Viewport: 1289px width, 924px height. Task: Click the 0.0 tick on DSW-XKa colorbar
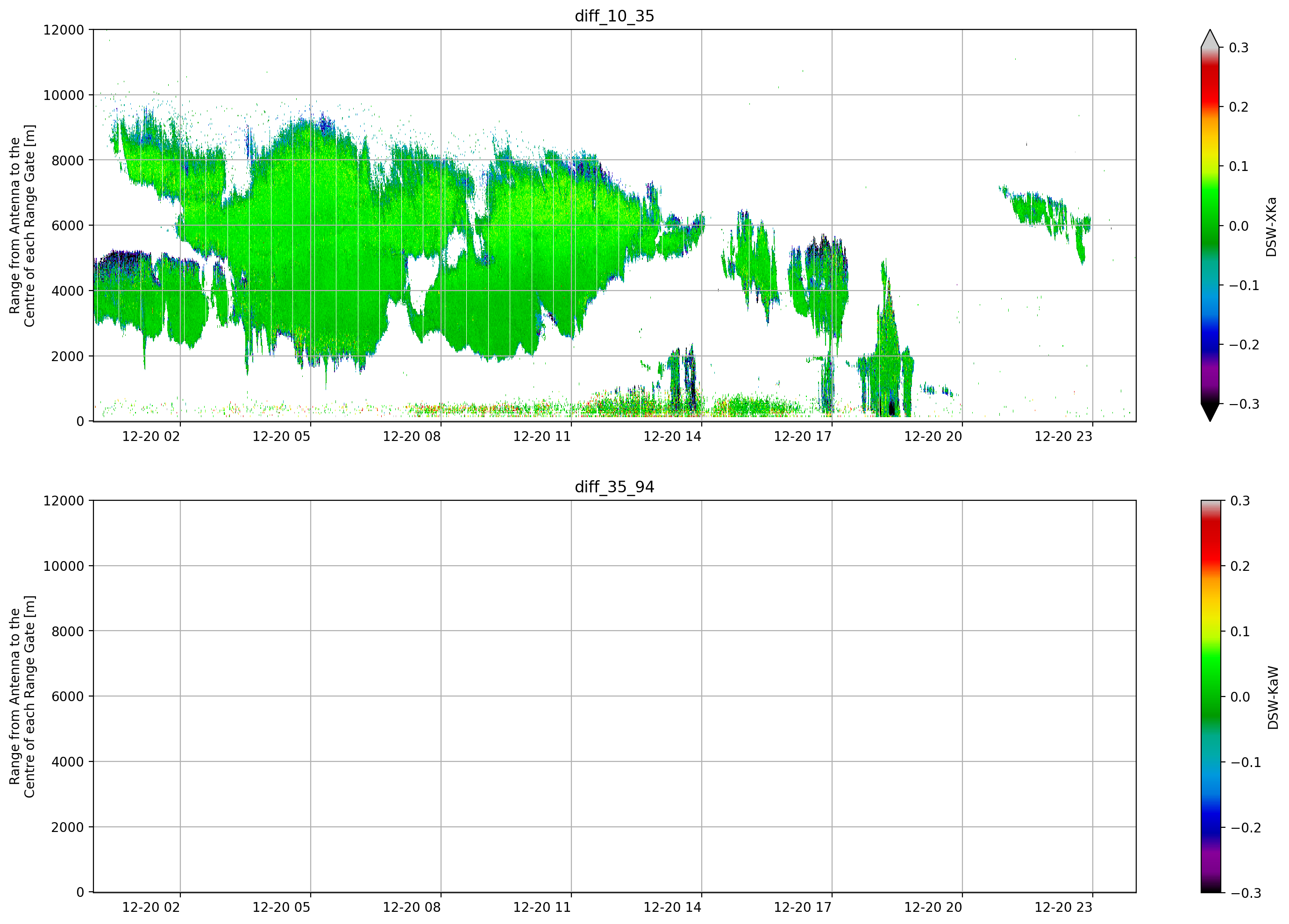(x=1239, y=226)
